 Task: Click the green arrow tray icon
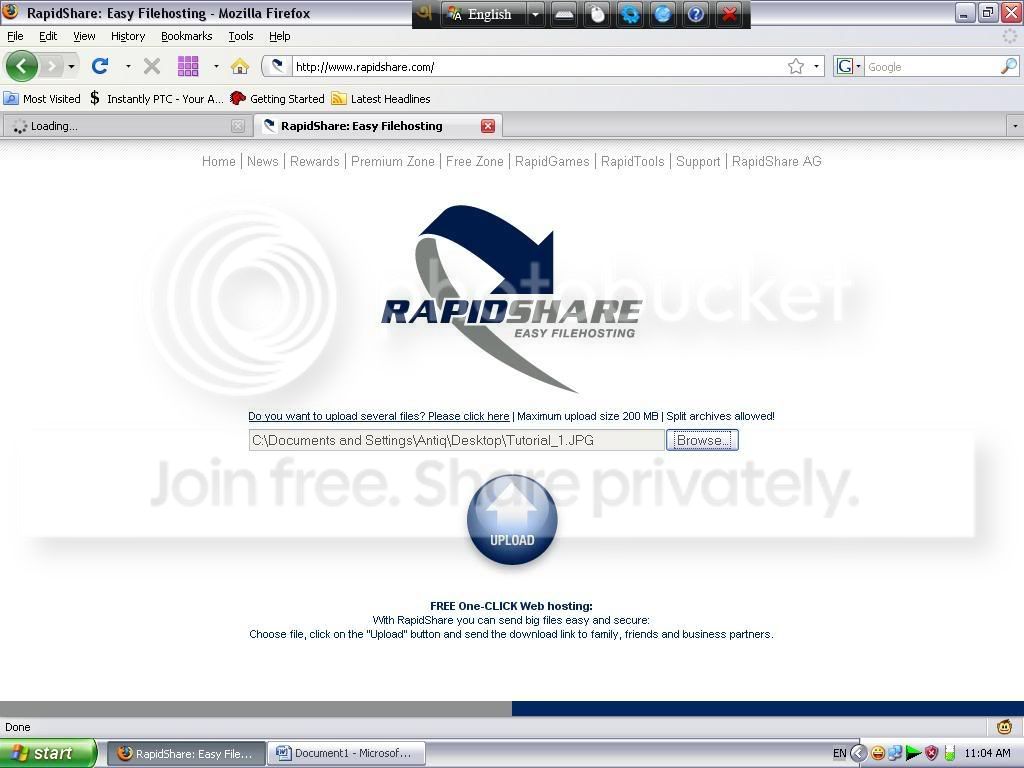click(913, 753)
